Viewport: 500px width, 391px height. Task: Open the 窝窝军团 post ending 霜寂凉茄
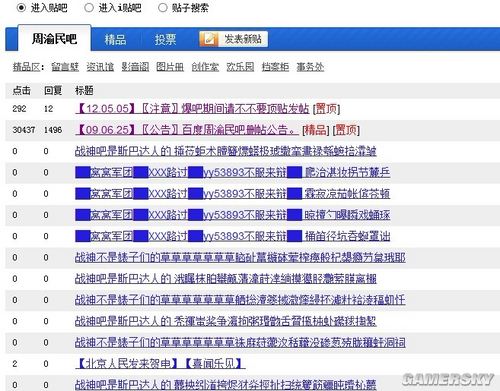(x=233, y=193)
